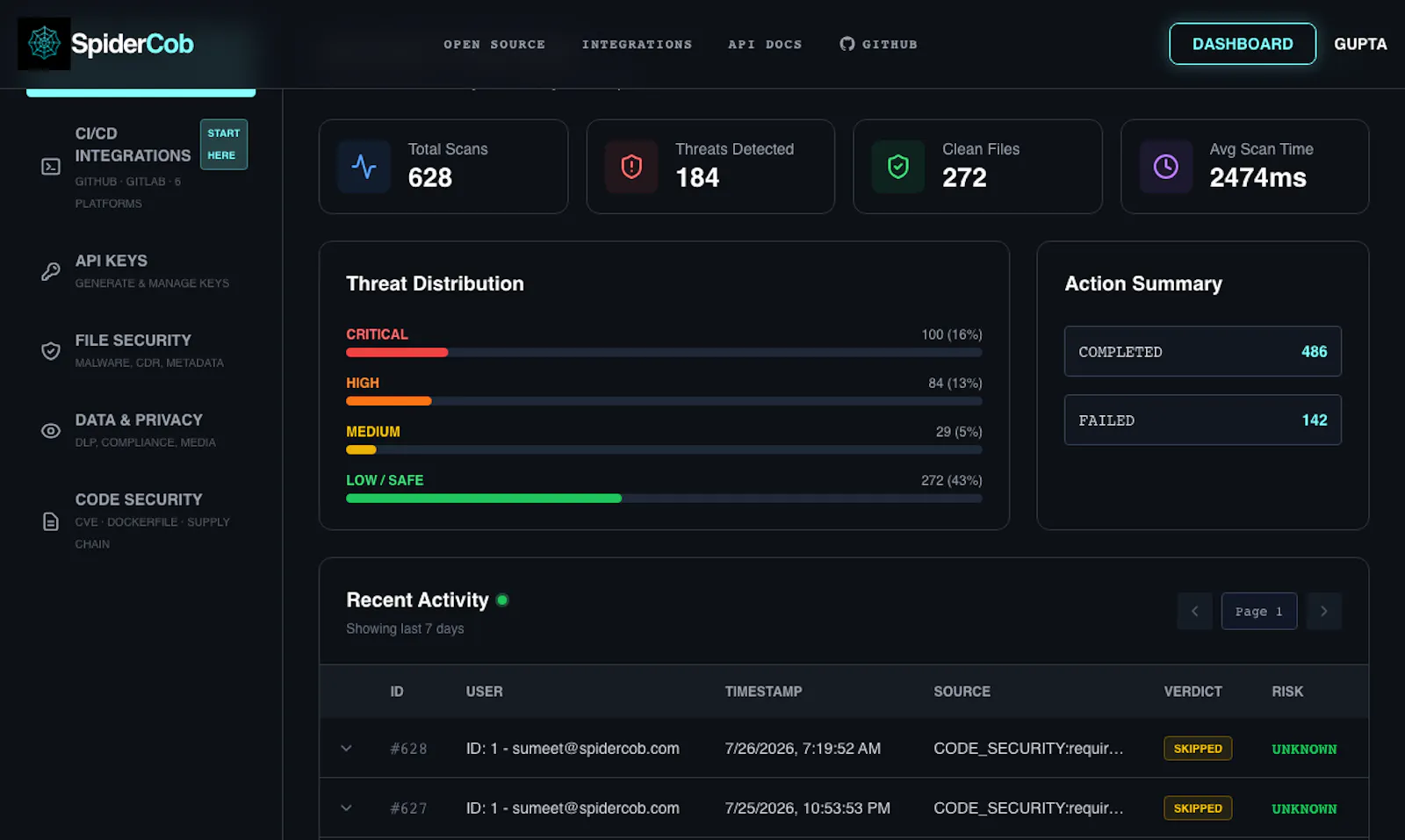Click the Medium threat progress bar

[x=664, y=449]
